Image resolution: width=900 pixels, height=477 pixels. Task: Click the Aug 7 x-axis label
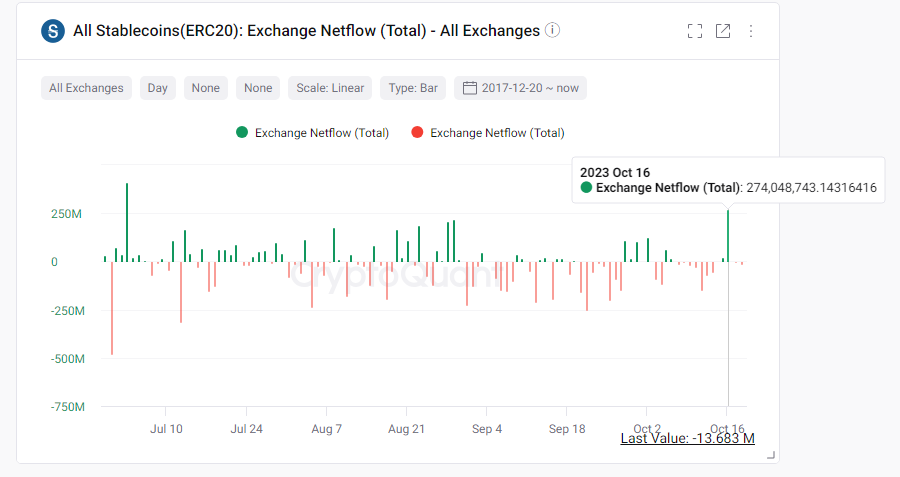tap(327, 429)
